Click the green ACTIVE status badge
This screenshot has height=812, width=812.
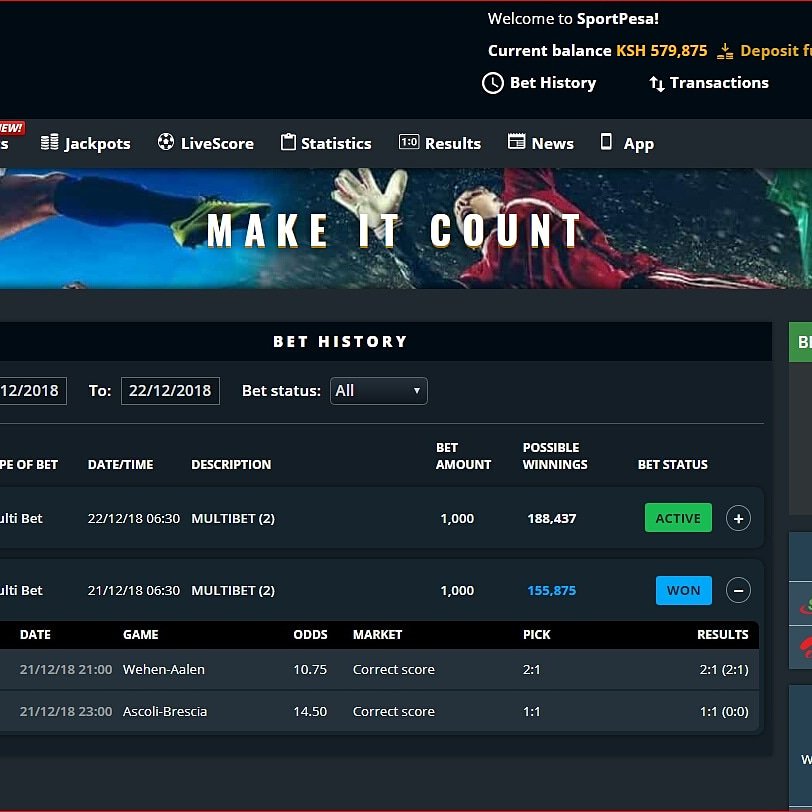678,518
